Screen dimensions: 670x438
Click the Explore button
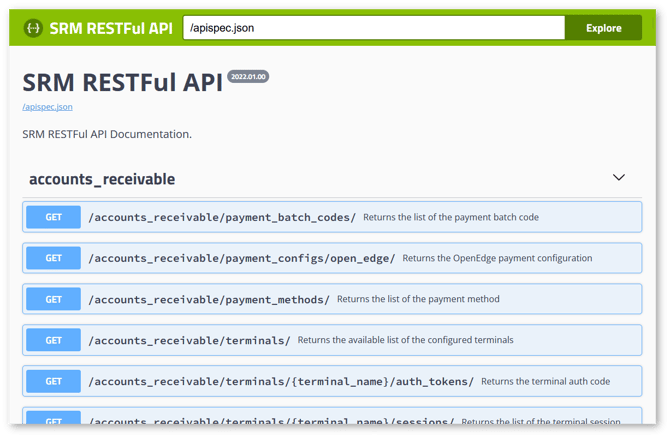pyautogui.click(x=603, y=28)
